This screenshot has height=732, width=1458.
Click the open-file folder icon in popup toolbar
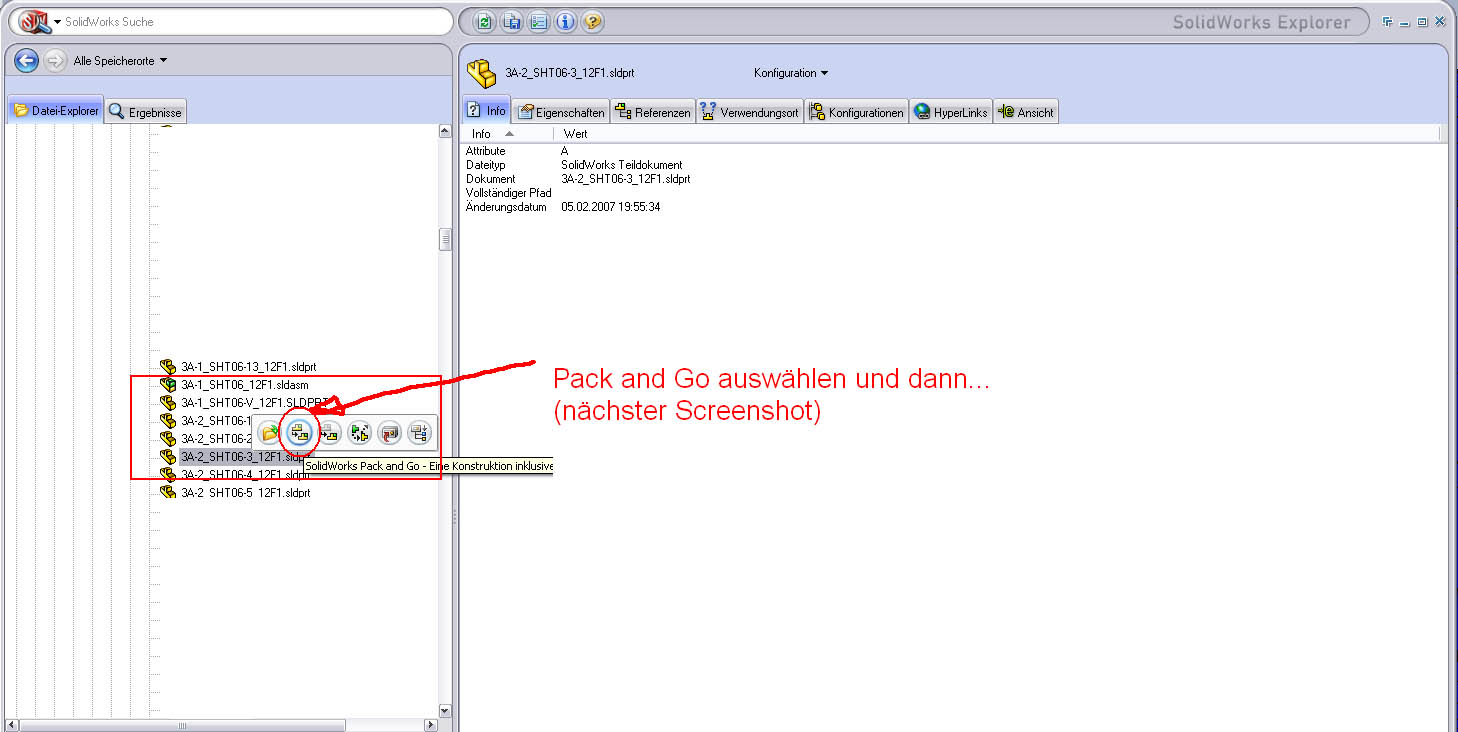tap(269, 433)
